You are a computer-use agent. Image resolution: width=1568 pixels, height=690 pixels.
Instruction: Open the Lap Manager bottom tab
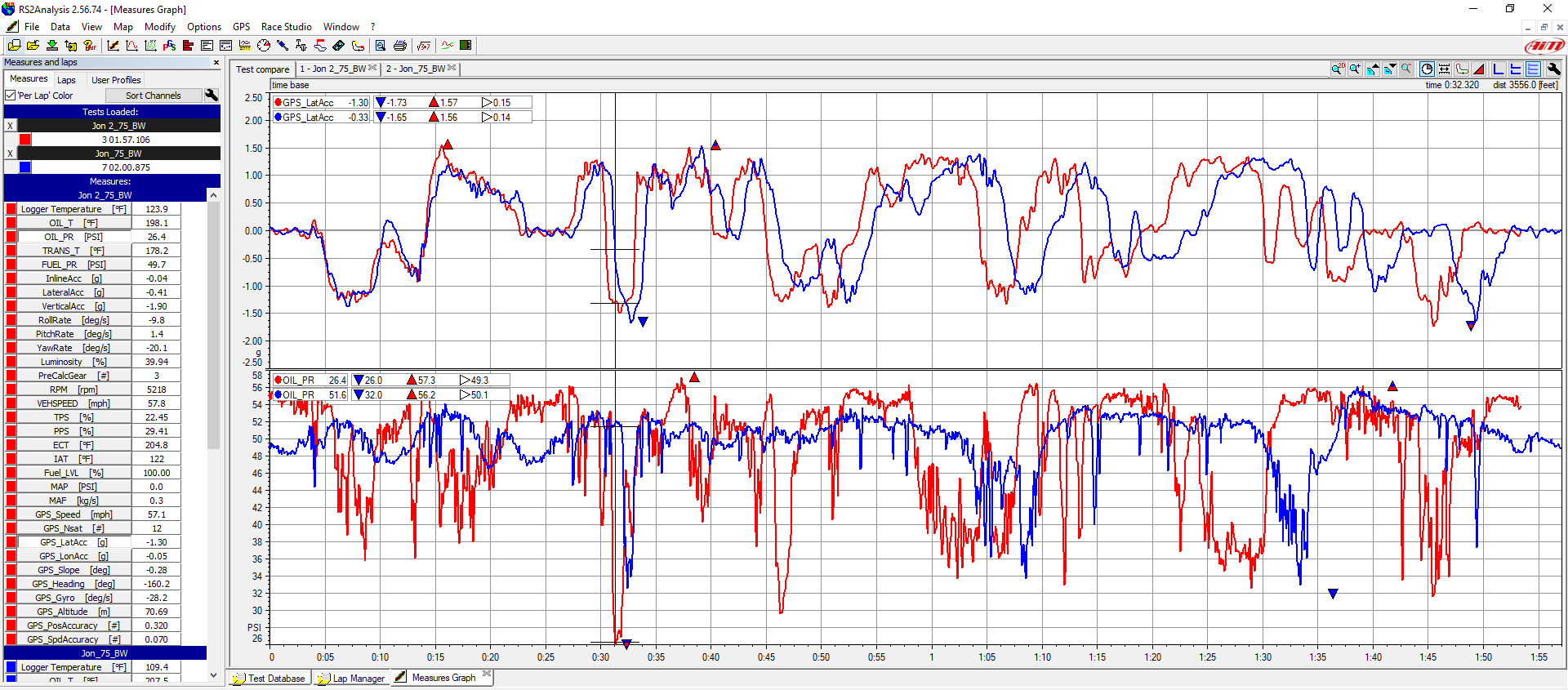point(352,679)
